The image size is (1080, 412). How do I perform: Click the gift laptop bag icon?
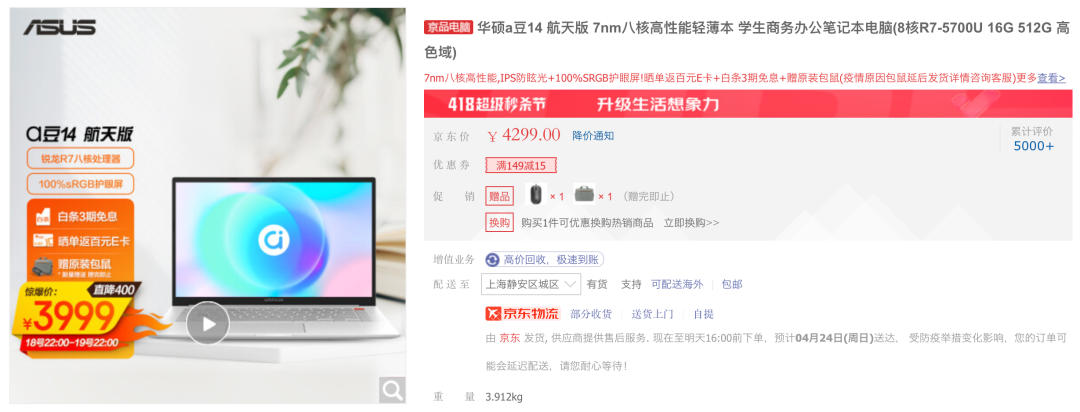coord(584,195)
